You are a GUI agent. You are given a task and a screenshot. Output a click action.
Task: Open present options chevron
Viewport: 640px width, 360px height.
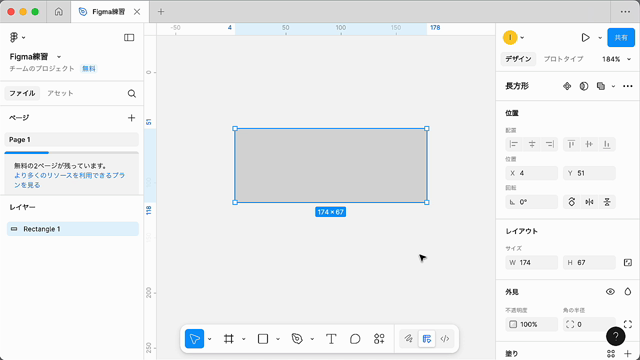point(600,38)
